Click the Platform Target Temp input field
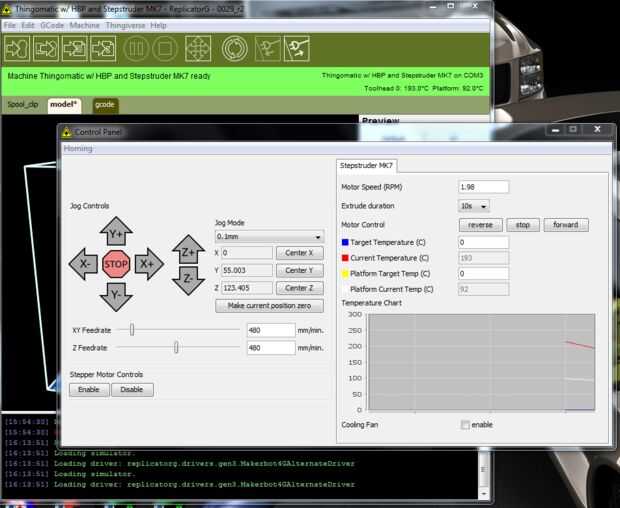 point(483,274)
